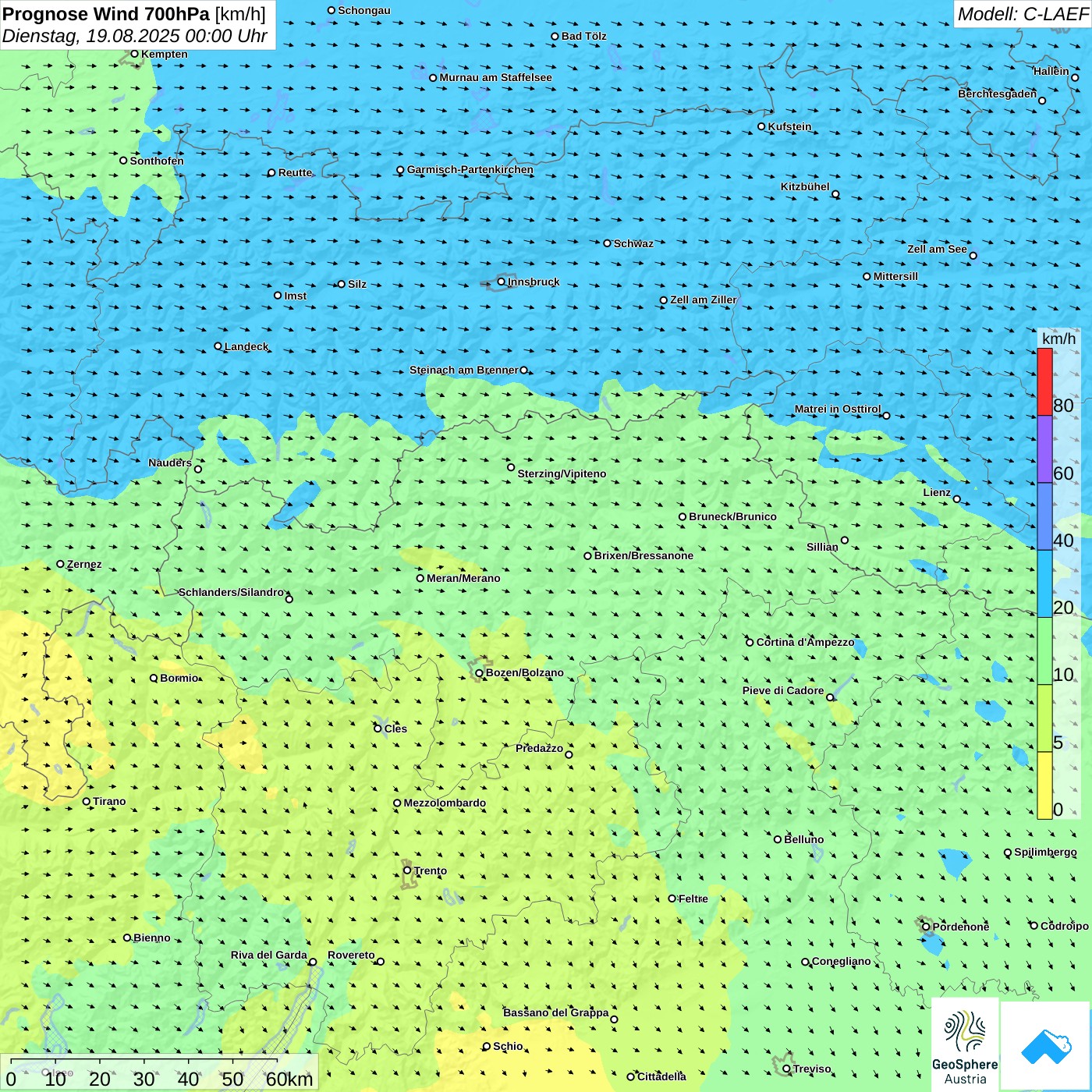Image resolution: width=1092 pixels, height=1092 pixels.
Task: Click the 'Spilimbergo' label
Action: 1045,852
